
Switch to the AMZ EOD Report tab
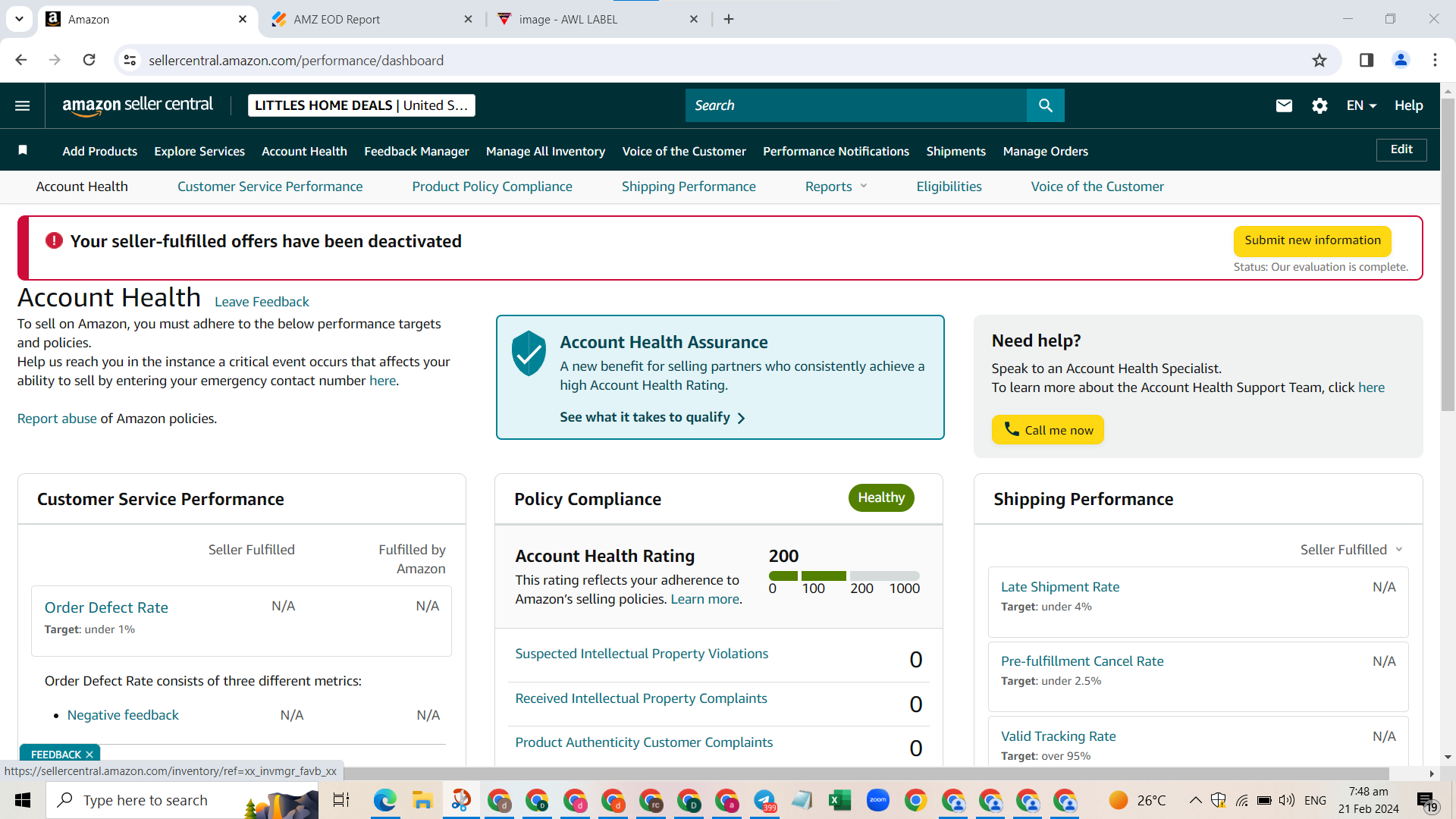coord(372,19)
